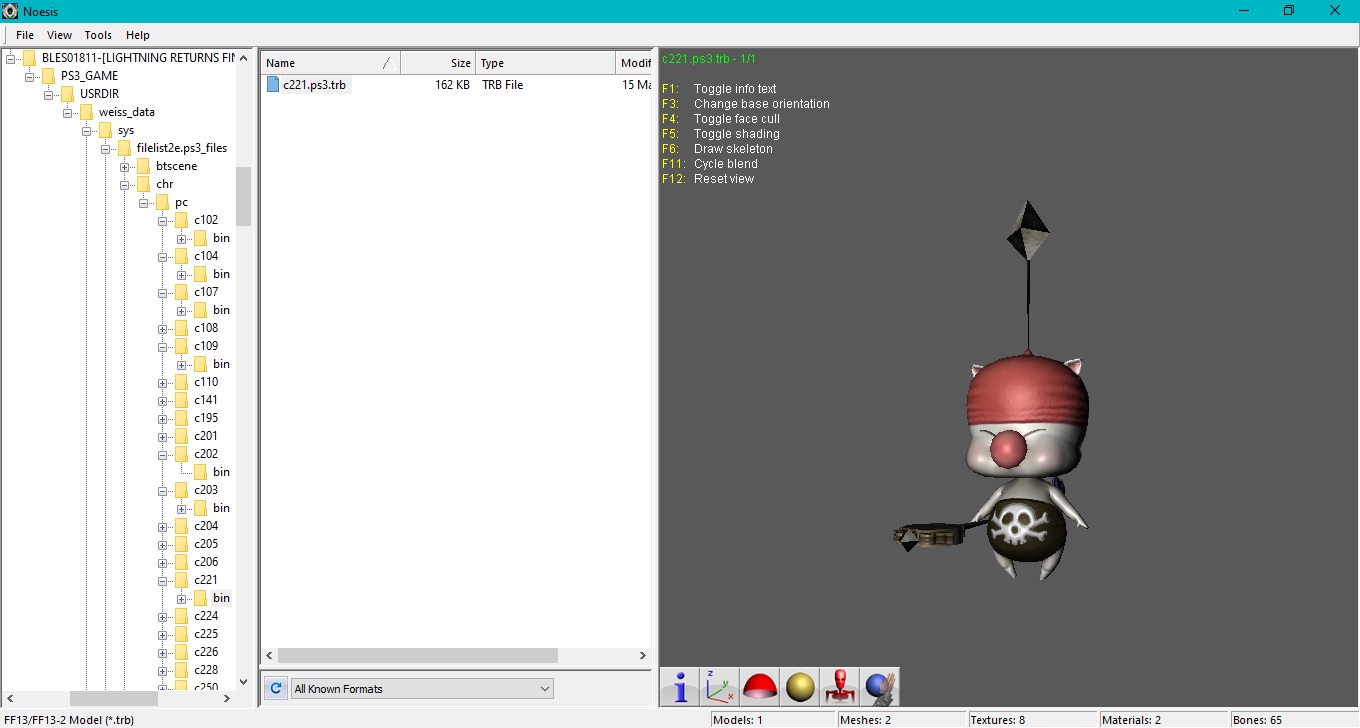Click the red robot figure toolbar icon
Viewport: 1360px width, 728px height.
840,687
